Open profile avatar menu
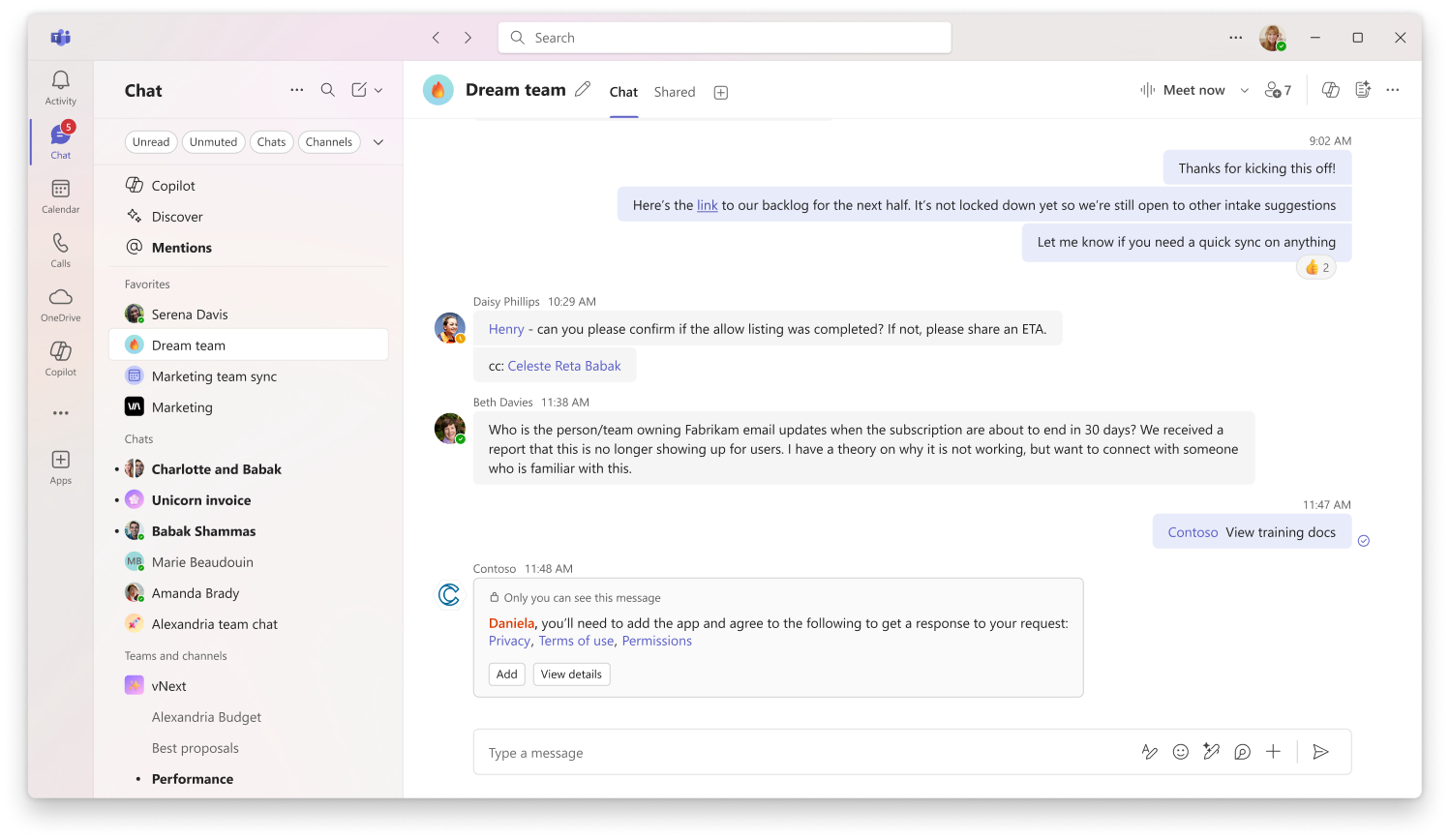 click(1273, 38)
